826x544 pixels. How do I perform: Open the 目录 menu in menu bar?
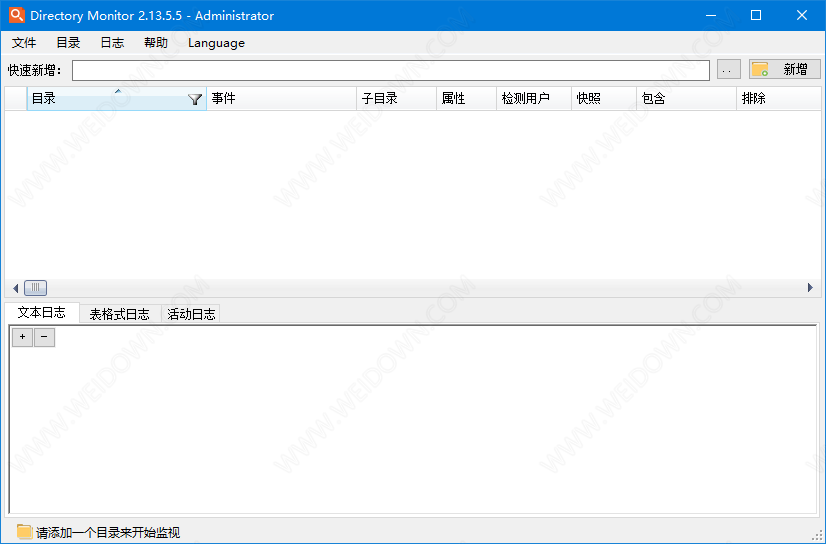click(68, 43)
